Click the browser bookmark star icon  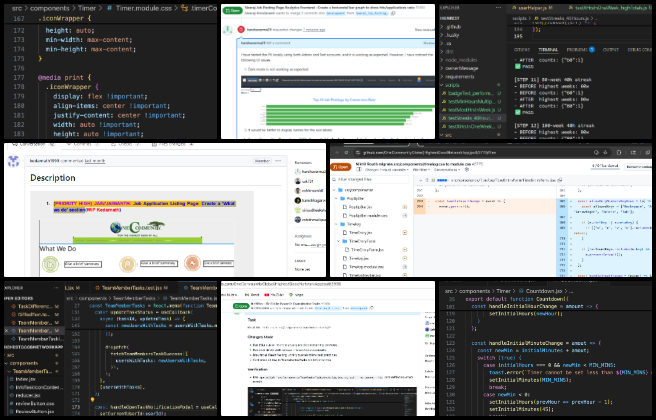point(606,153)
